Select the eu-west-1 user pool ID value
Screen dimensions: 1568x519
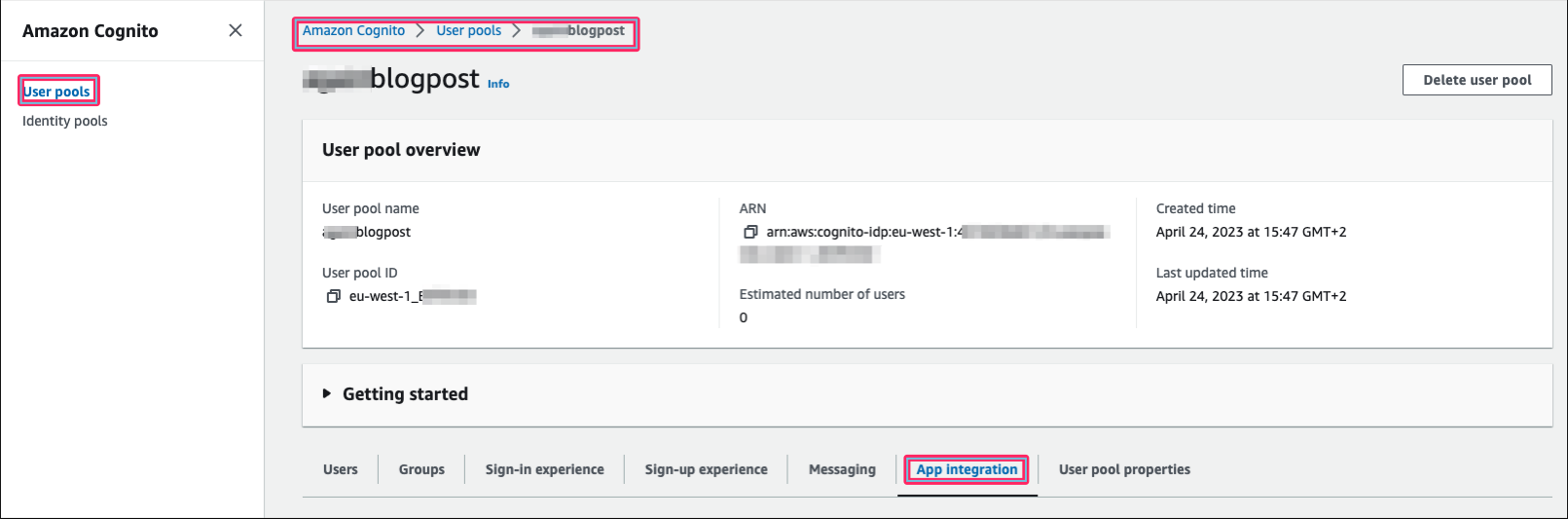[x=413, y=296]
